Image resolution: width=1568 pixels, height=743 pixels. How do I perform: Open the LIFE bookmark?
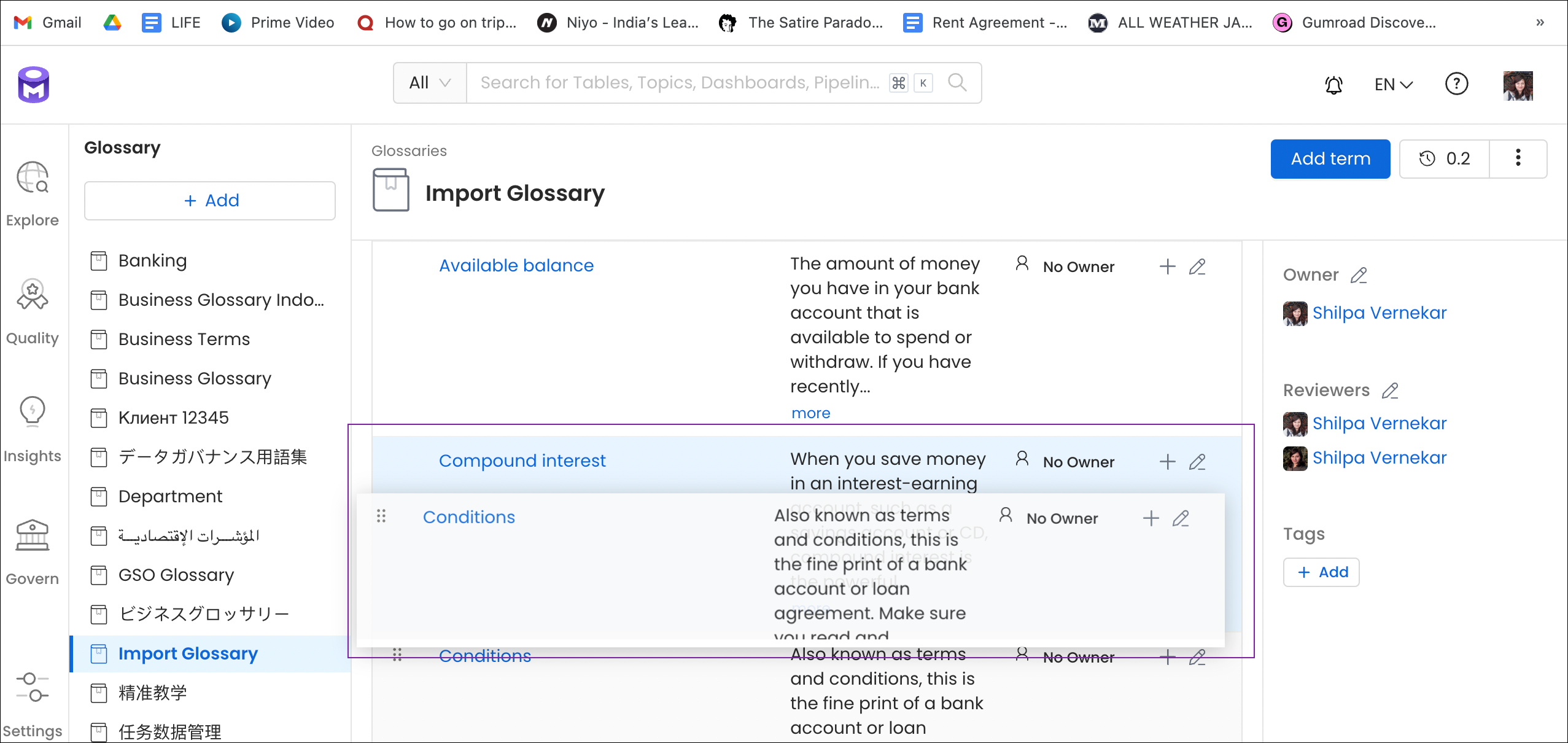171,23
